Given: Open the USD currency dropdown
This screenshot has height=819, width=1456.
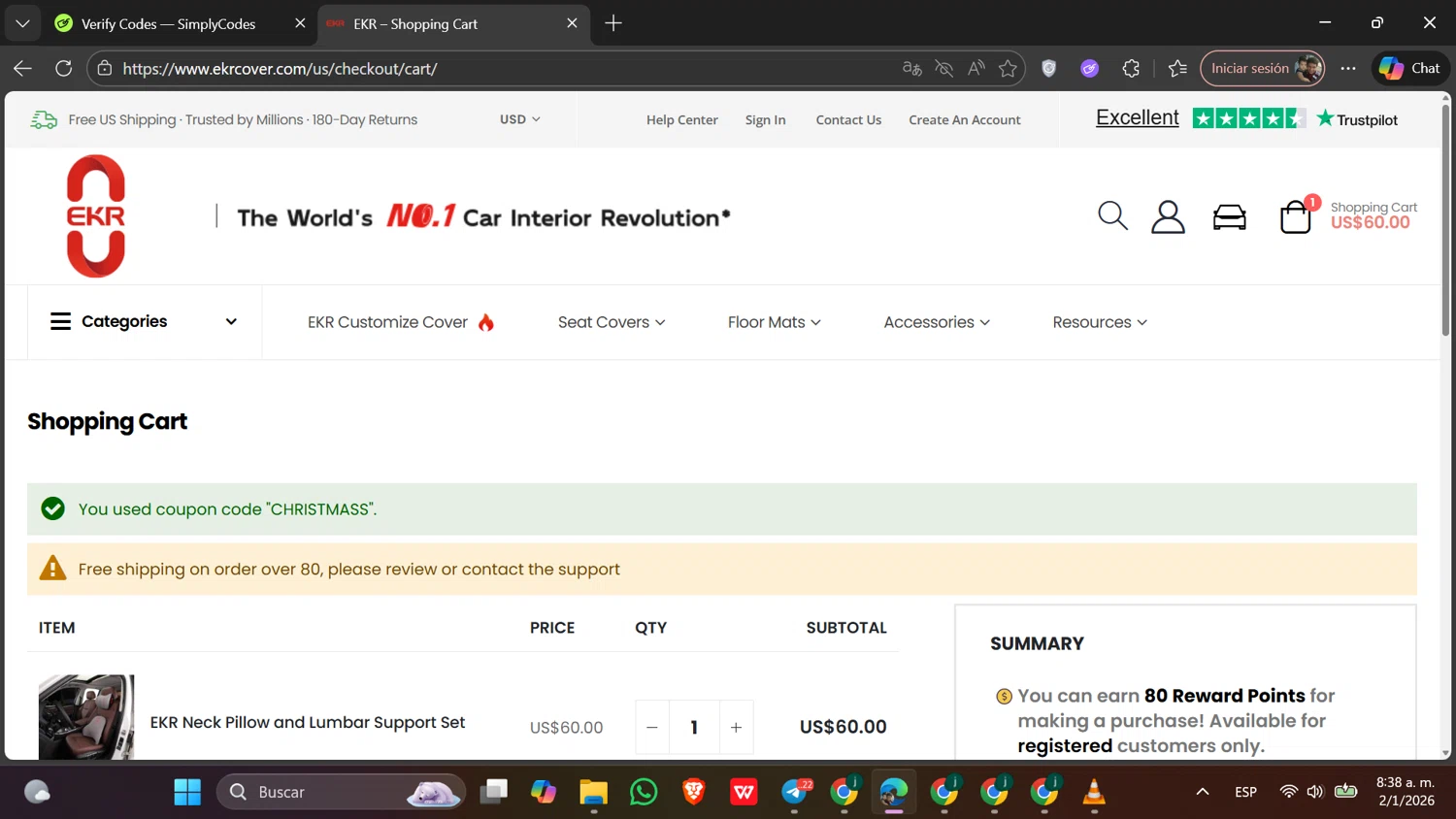Looking at the screenshot, I should point(519,119).
